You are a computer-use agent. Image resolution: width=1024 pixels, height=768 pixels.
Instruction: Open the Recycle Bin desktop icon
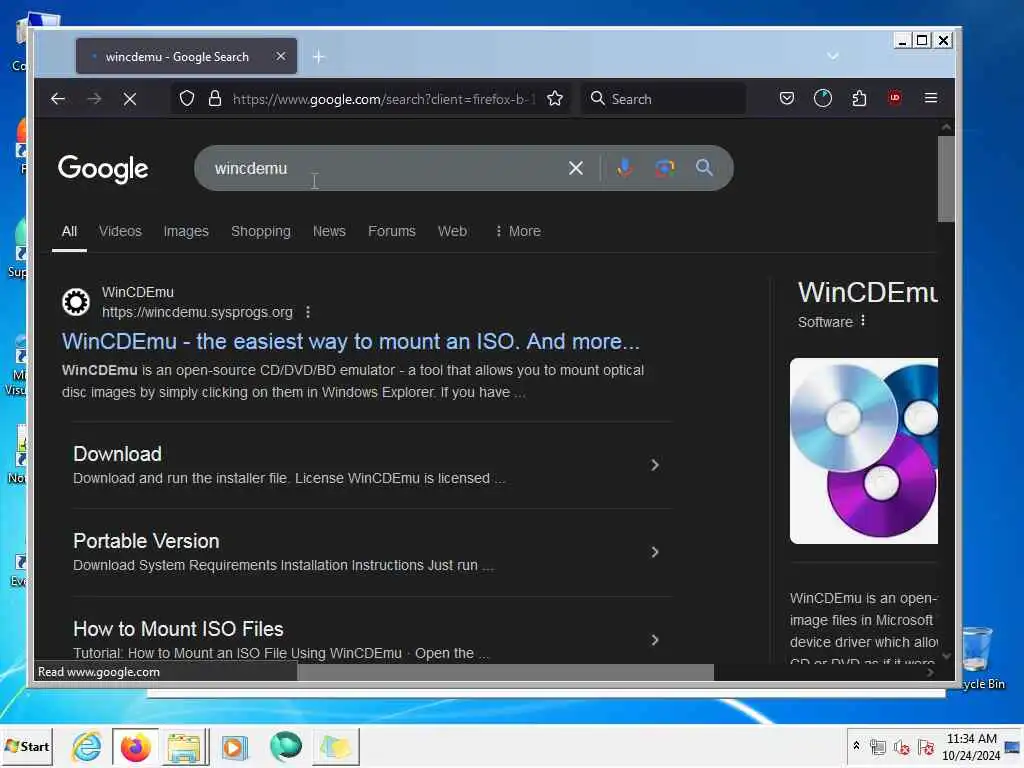[978, 657]
